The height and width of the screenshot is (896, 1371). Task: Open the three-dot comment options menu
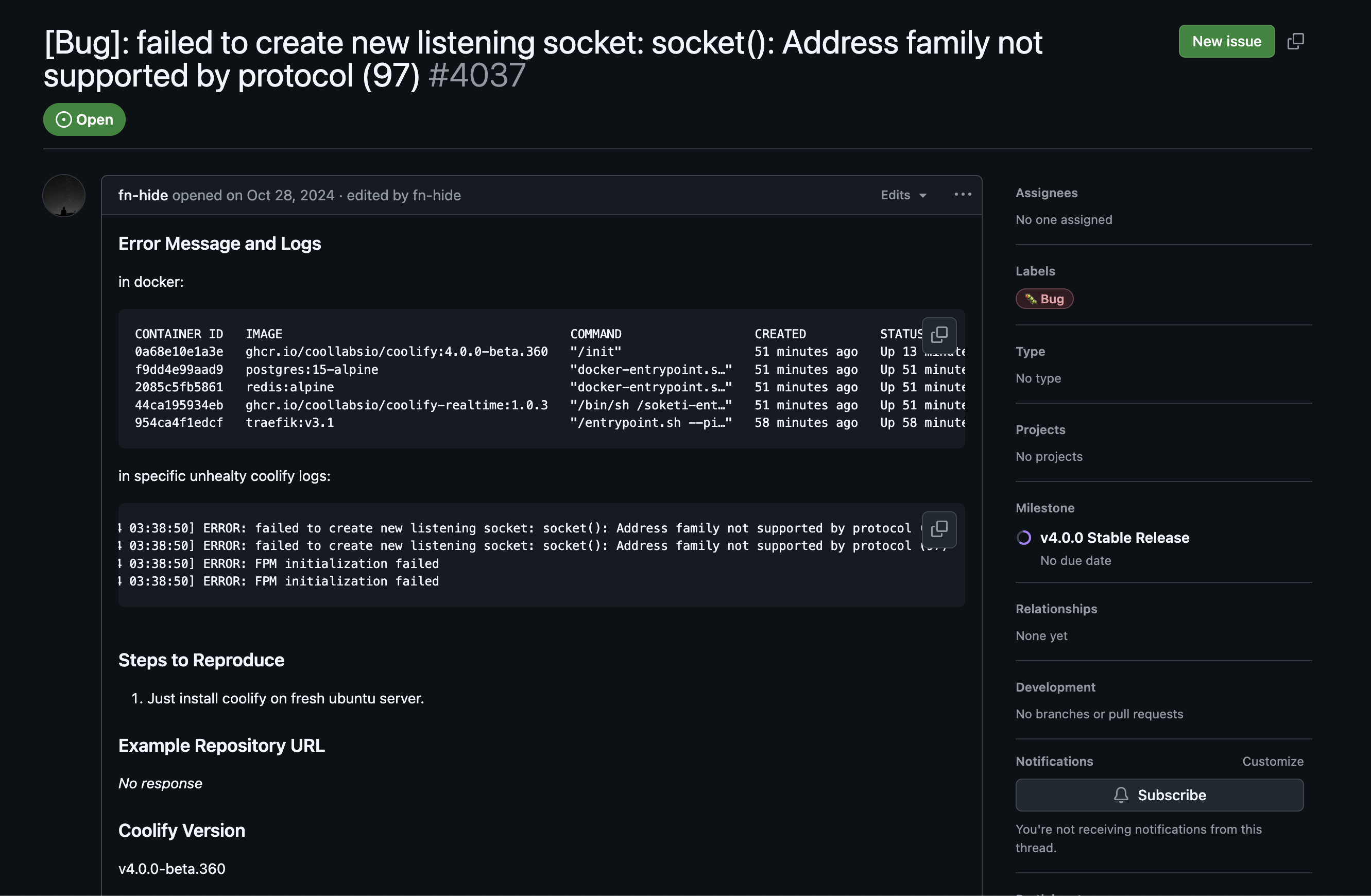[x=963, y=195]
